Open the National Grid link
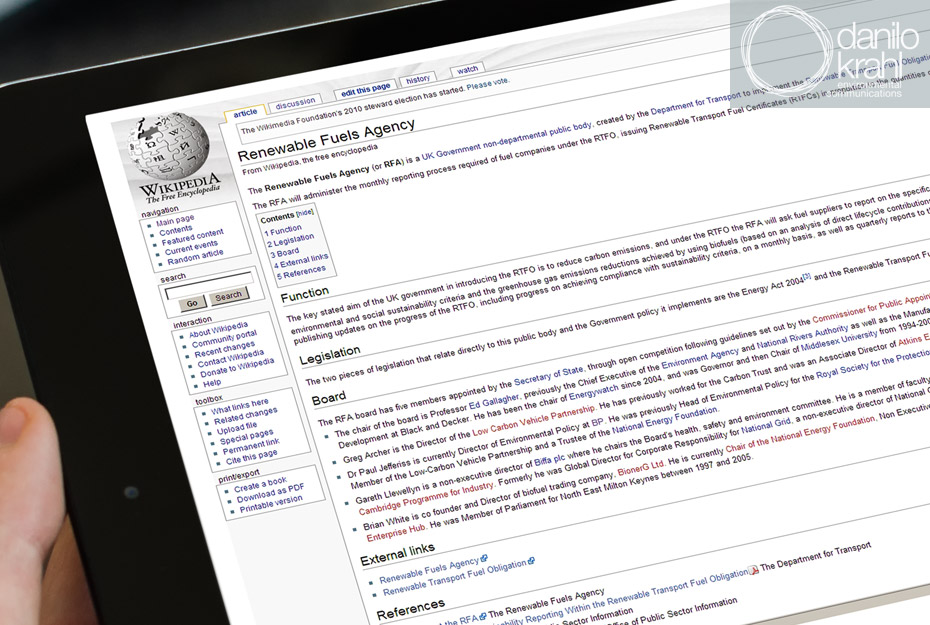Viewport: 930px width, 625px height. point(766,425)
